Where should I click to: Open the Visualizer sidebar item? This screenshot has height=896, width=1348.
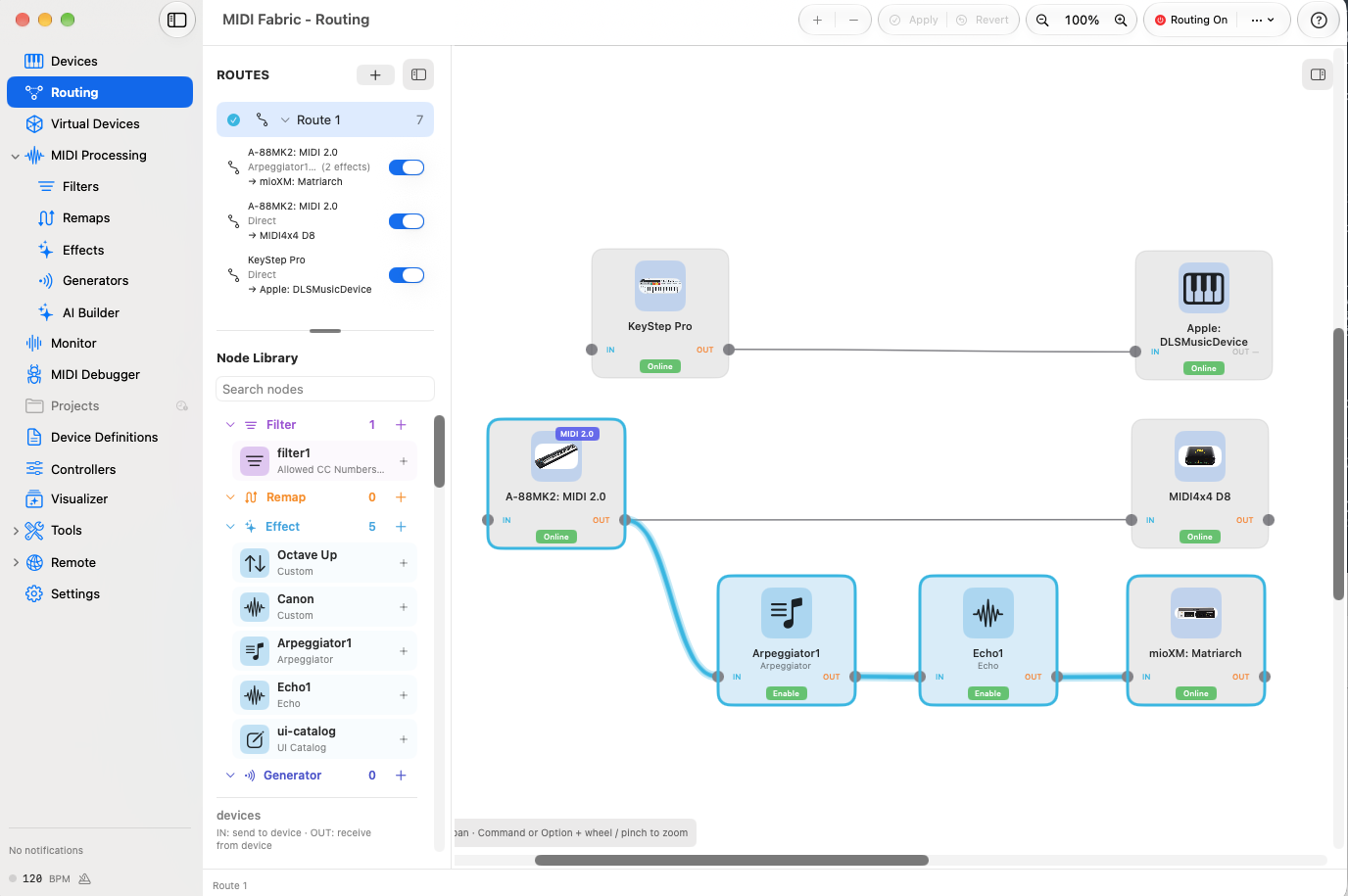[x=100, y=498]
